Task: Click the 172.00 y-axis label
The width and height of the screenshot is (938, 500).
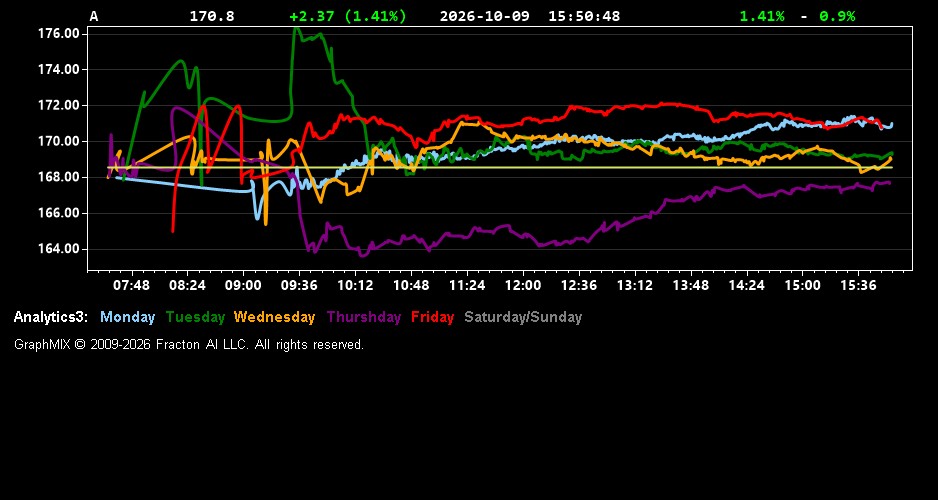Action: tap(59, 105)
